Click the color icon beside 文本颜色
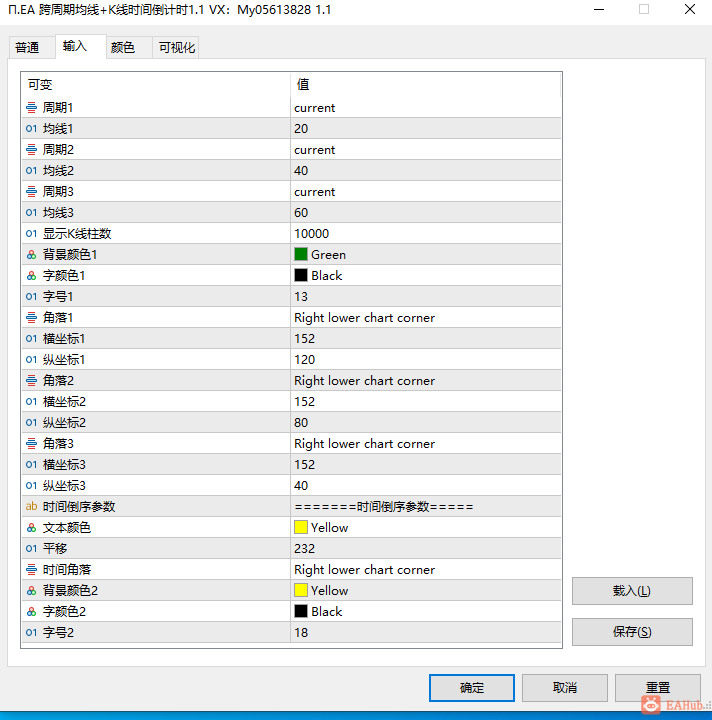 [x=31, y=528]
